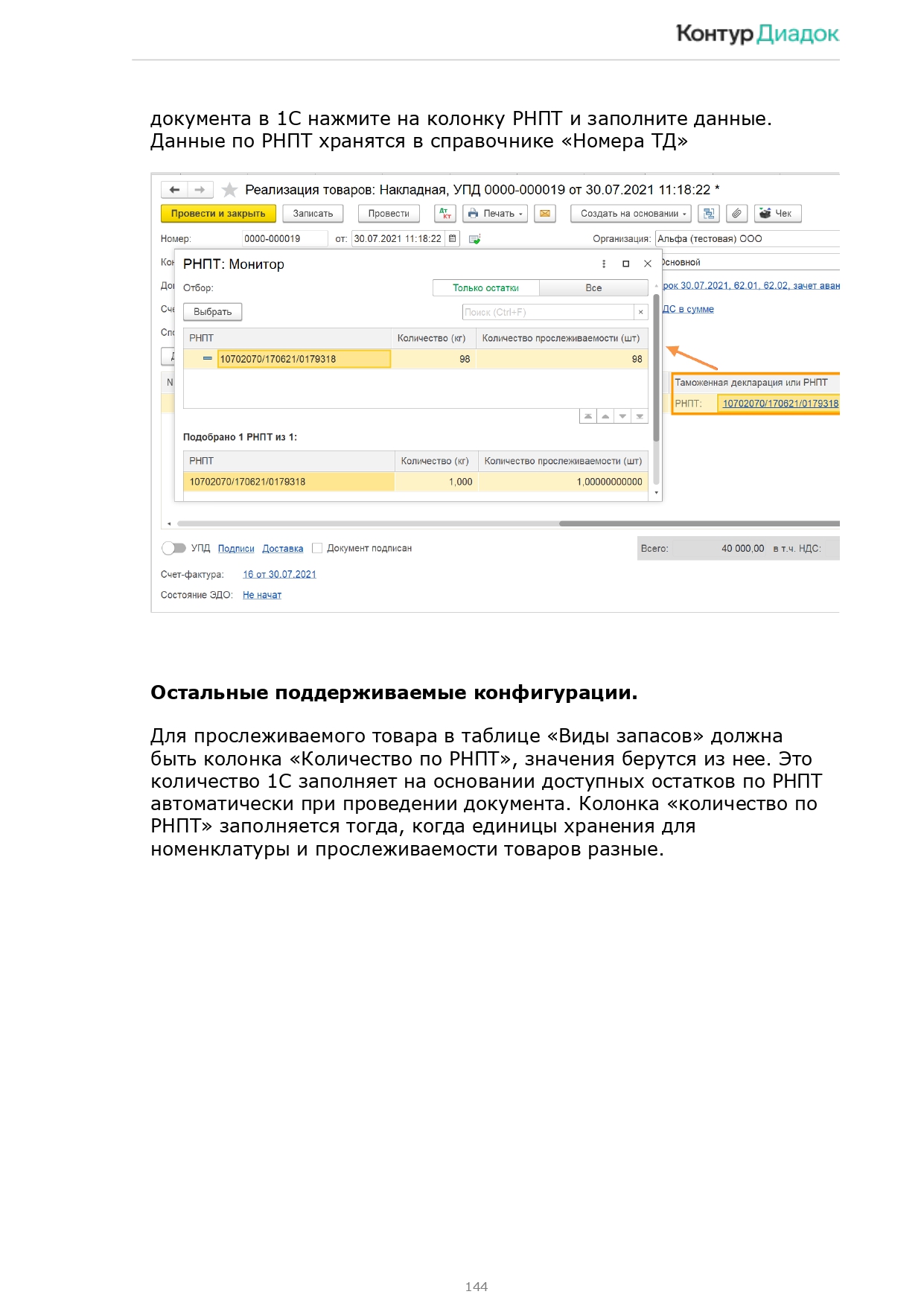Viewport: 924px width, 1306px height.
Task: Open the three-dot menu in РНПТ window
Action: click(604, 264)
